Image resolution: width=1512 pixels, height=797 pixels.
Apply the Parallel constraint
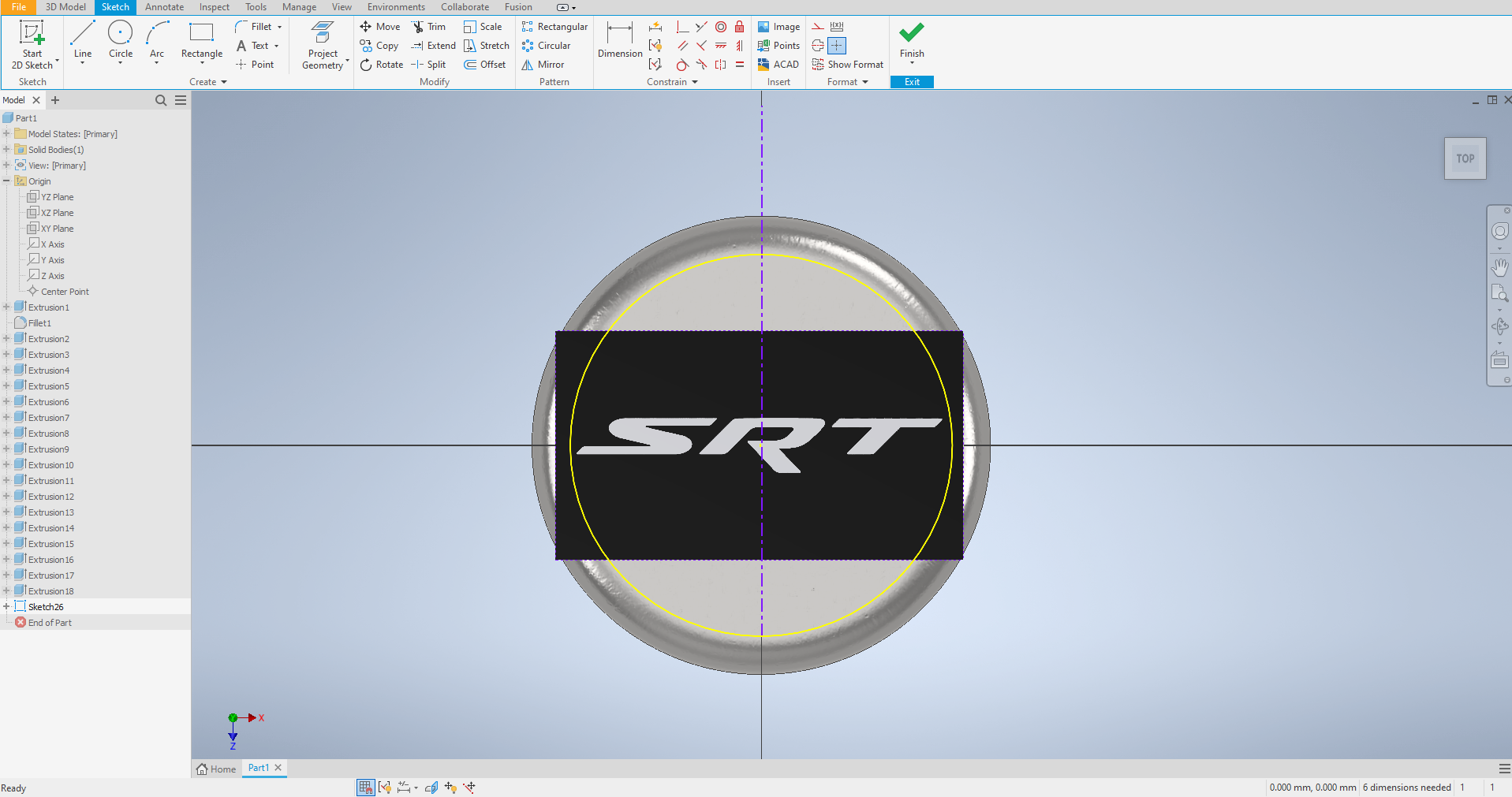[x=683, y=46]
